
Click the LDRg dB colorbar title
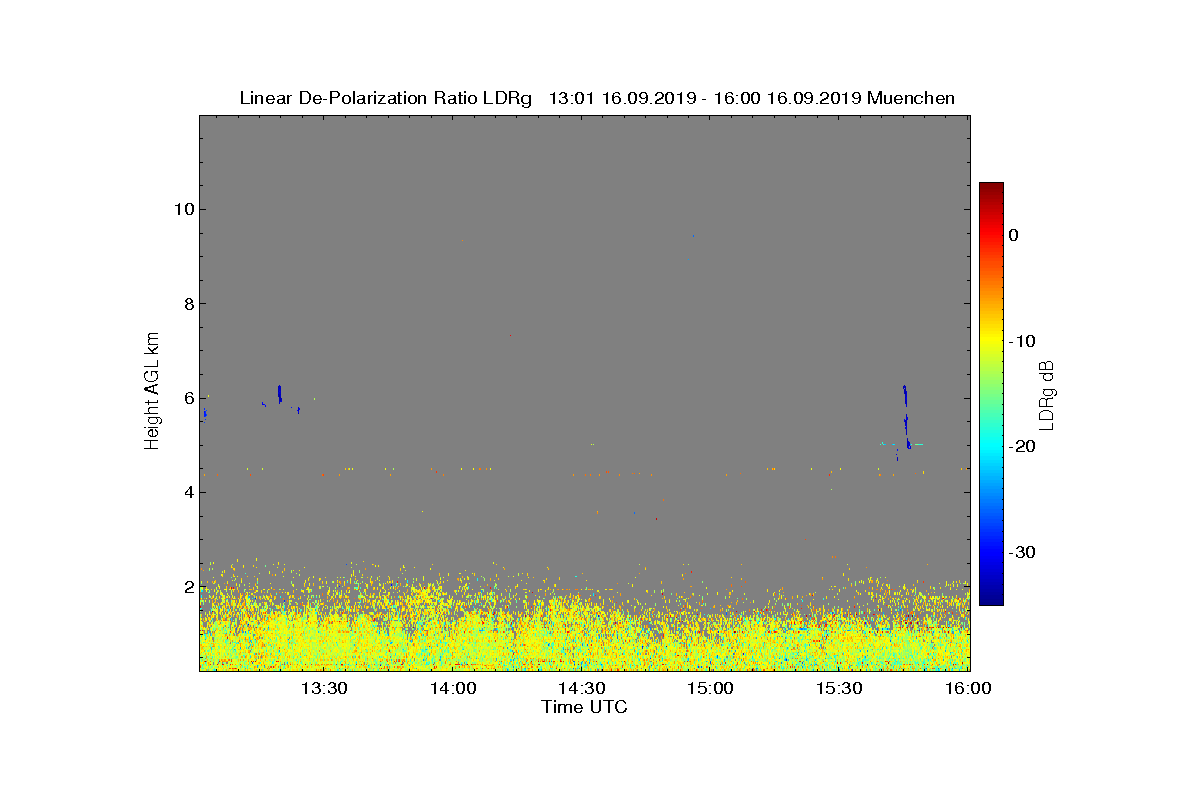coord(1048,393)
